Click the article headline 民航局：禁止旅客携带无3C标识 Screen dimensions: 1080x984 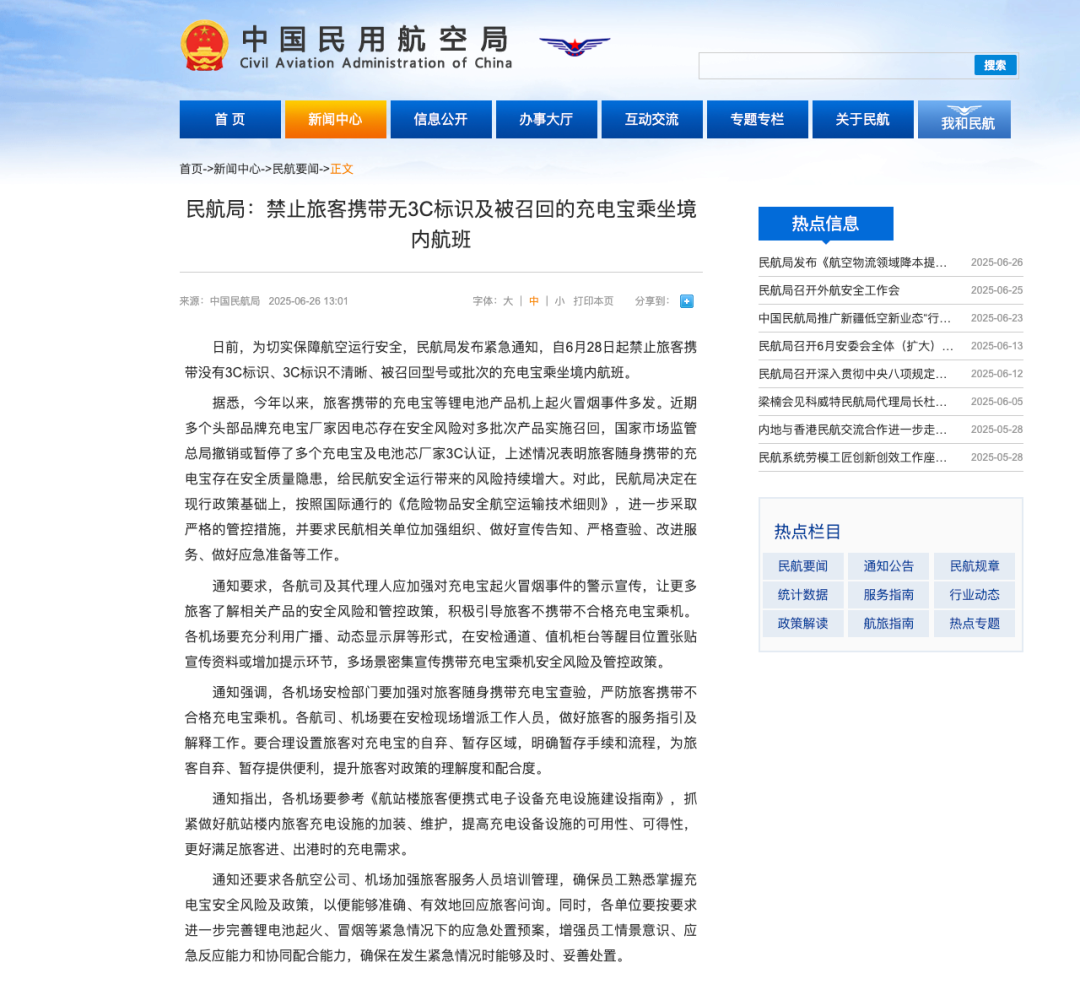[441, 224]
